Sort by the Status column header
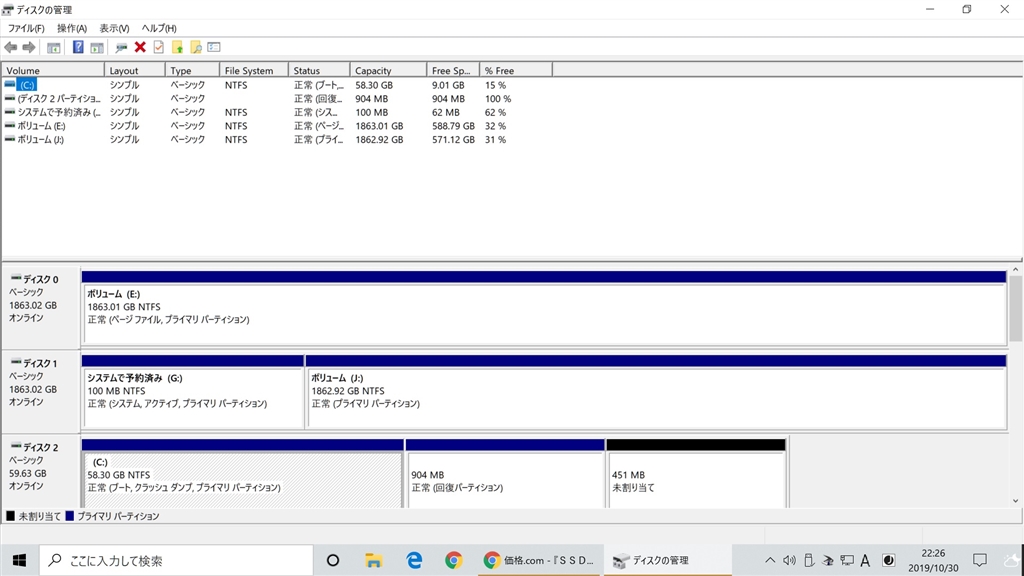The width and height of the screenshot is (1024, 576). (x=319, y=70)
